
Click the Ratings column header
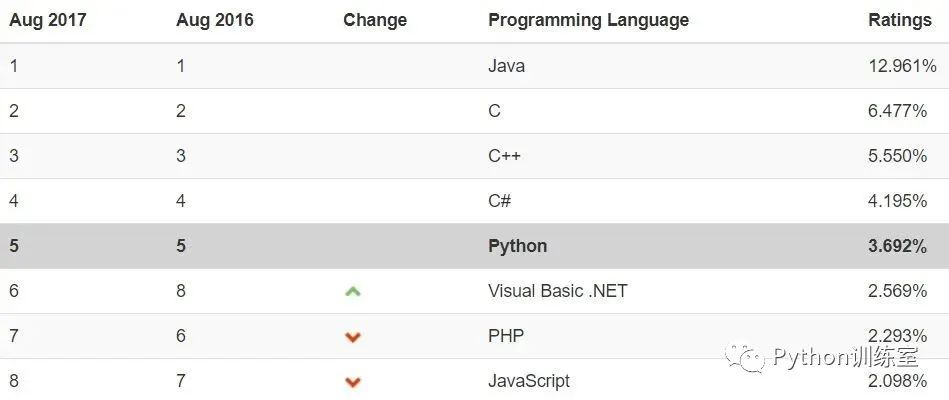[899, 20]
